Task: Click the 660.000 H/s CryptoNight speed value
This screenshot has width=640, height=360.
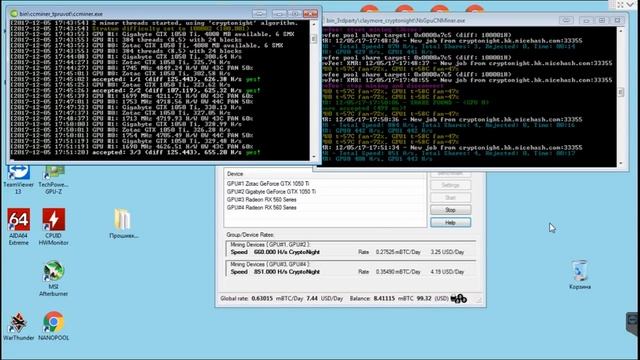Action: (x=287, y=252)
